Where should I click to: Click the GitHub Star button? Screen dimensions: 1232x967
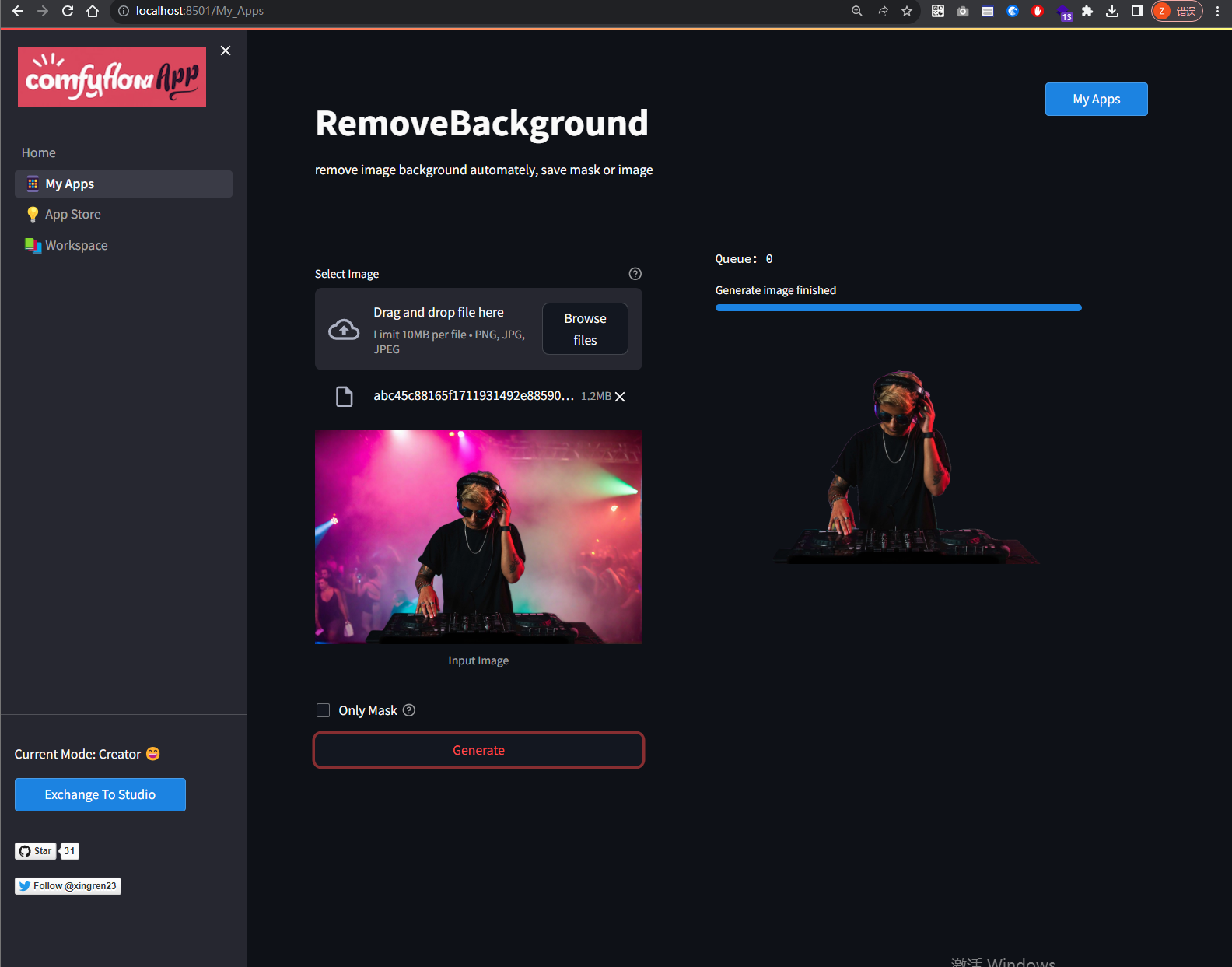(x=36, y=851)
